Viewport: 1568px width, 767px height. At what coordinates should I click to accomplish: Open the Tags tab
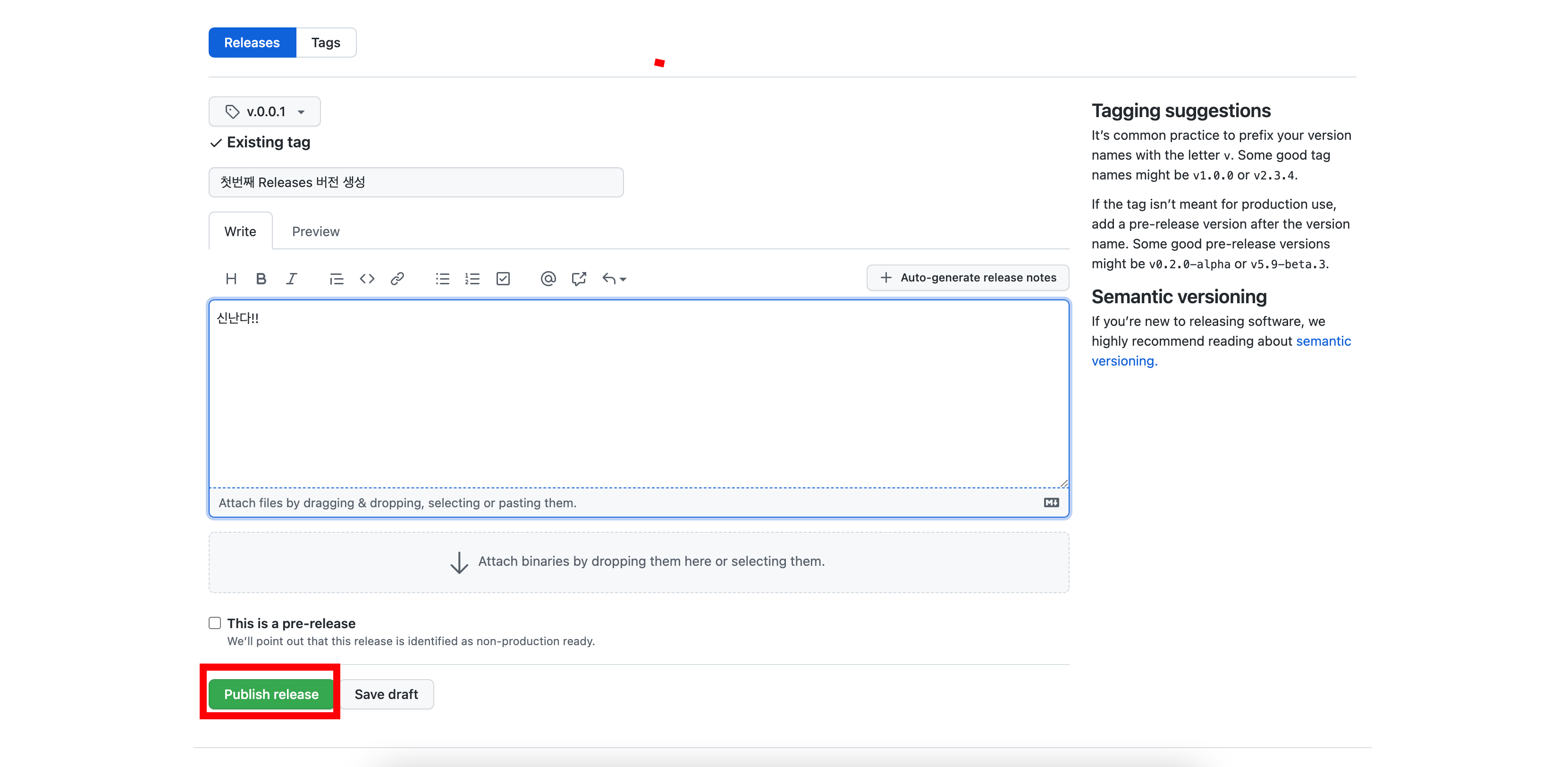click(326, 43)
